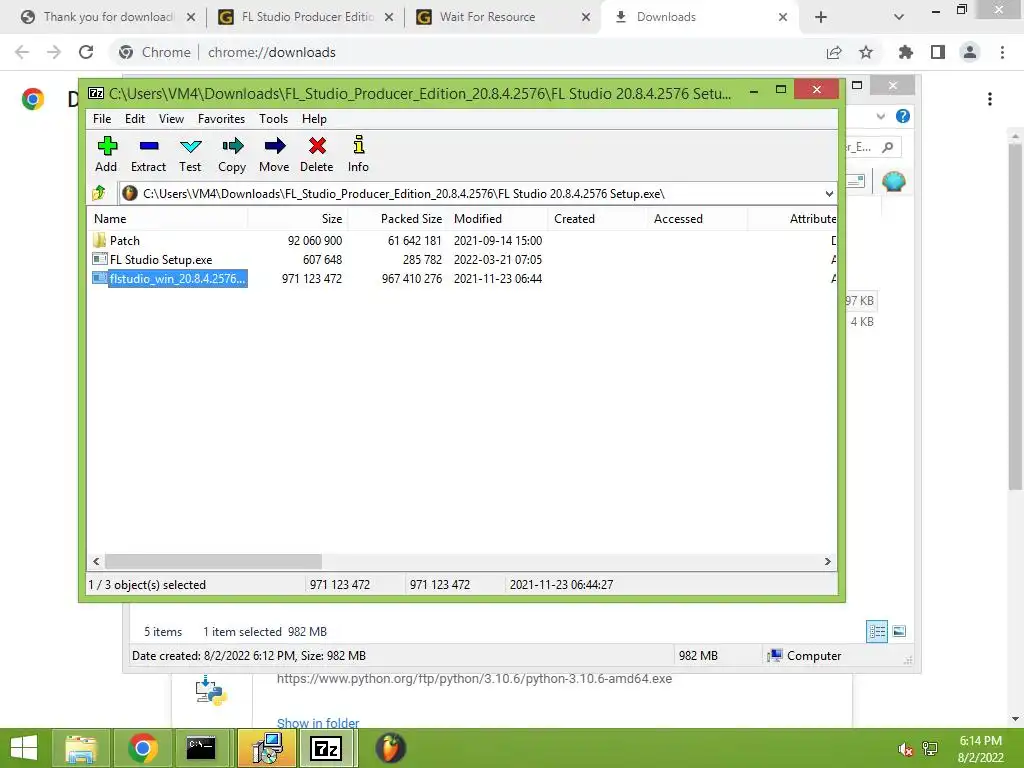Open the Windows Start button
Screen dimensions: 1024x768
pos(24,748)
